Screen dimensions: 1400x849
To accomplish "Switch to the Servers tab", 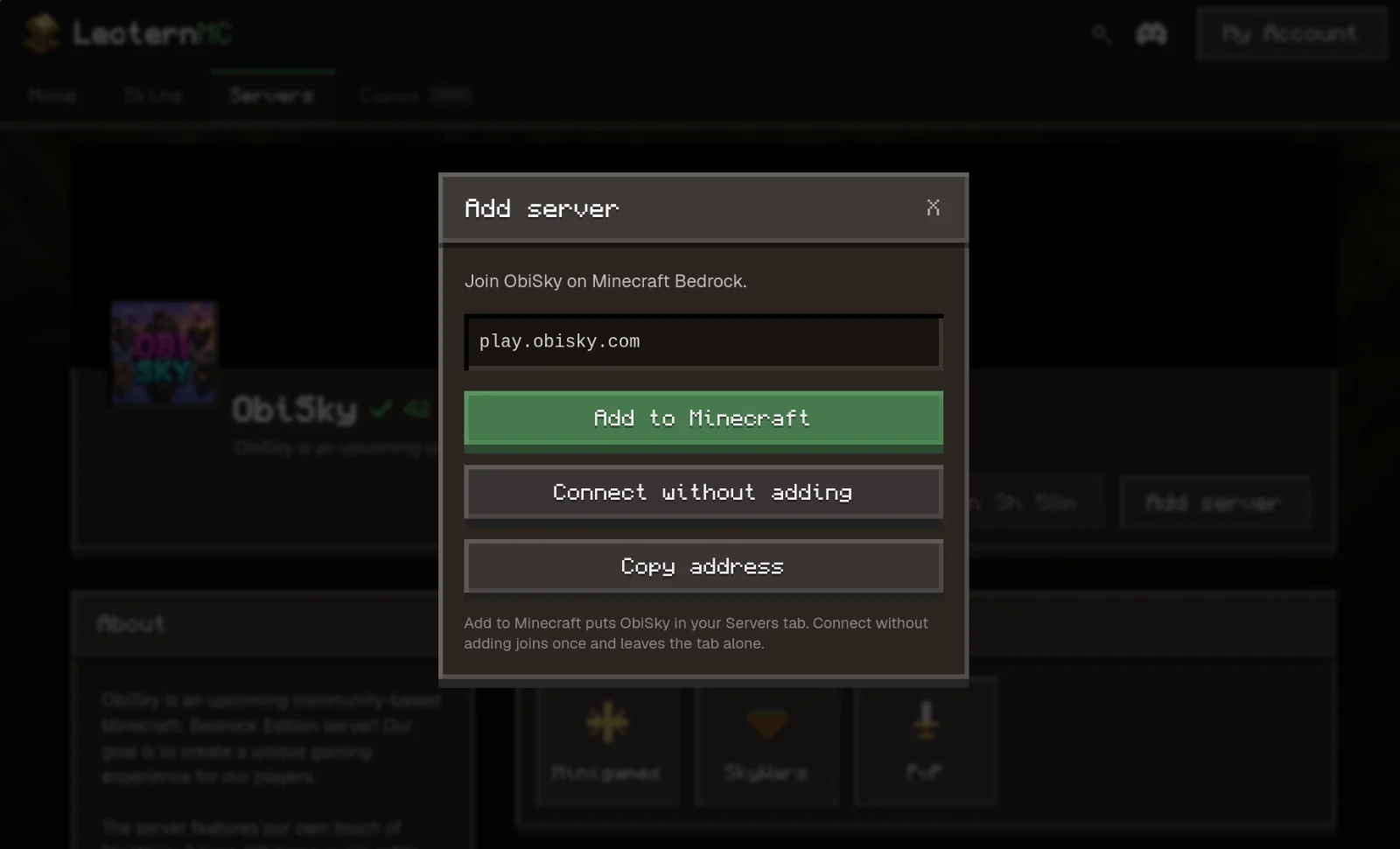I will 272,95.
